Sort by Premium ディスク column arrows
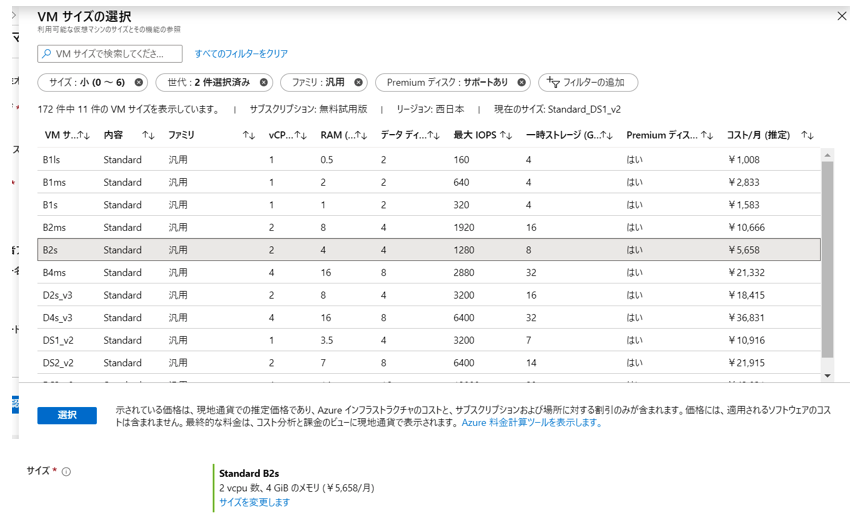855x518 pixels. (x=707, y=135)
